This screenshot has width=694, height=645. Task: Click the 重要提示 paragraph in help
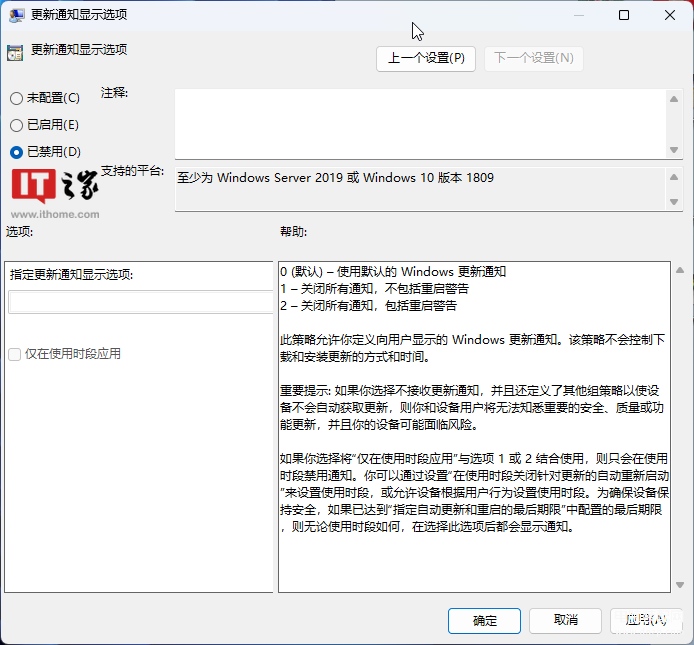click(x=472, y=408)
